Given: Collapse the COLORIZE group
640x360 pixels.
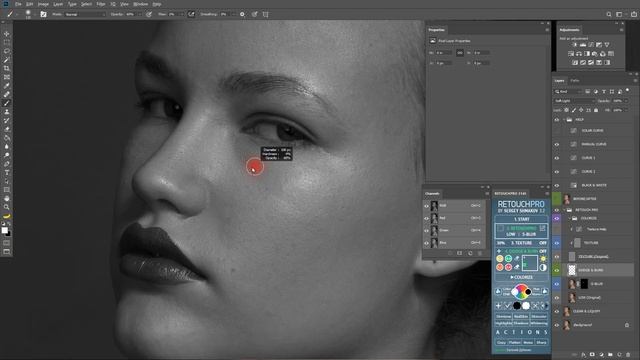Looking at the screenshot, I should [569, 218].
